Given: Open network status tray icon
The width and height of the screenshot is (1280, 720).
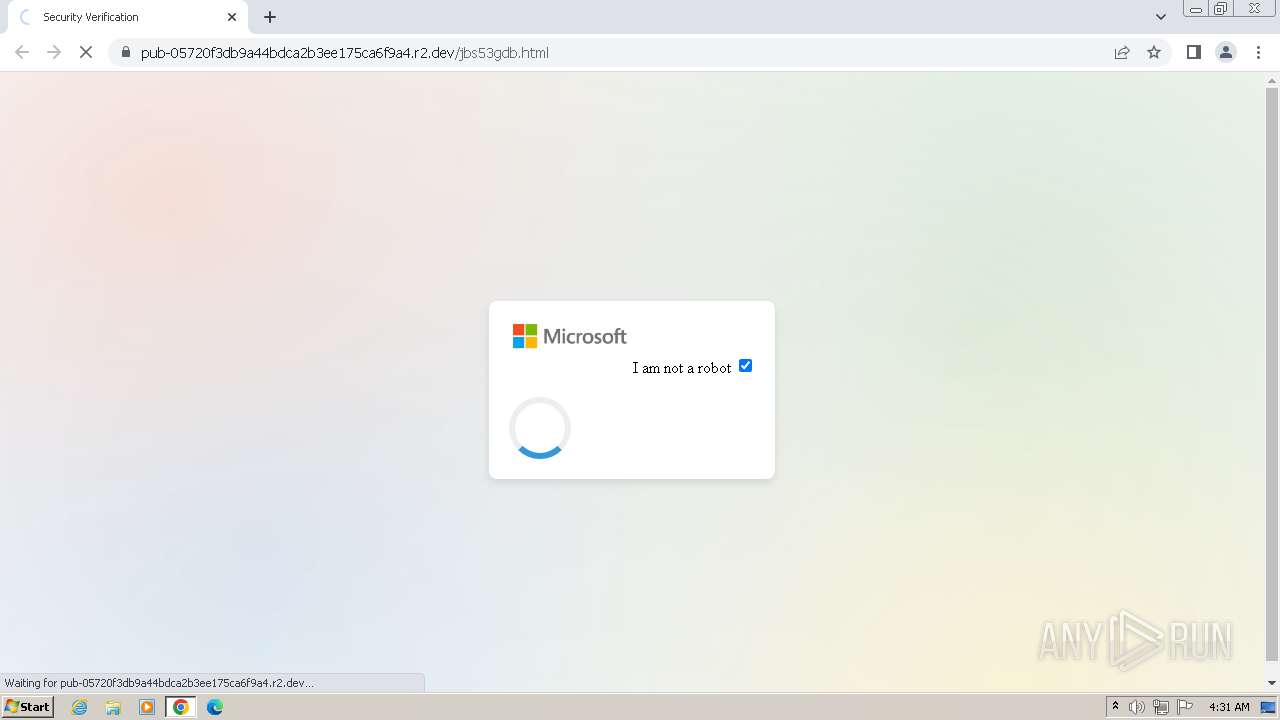Looking at the screenshot, I should (x=1161, y=707).
